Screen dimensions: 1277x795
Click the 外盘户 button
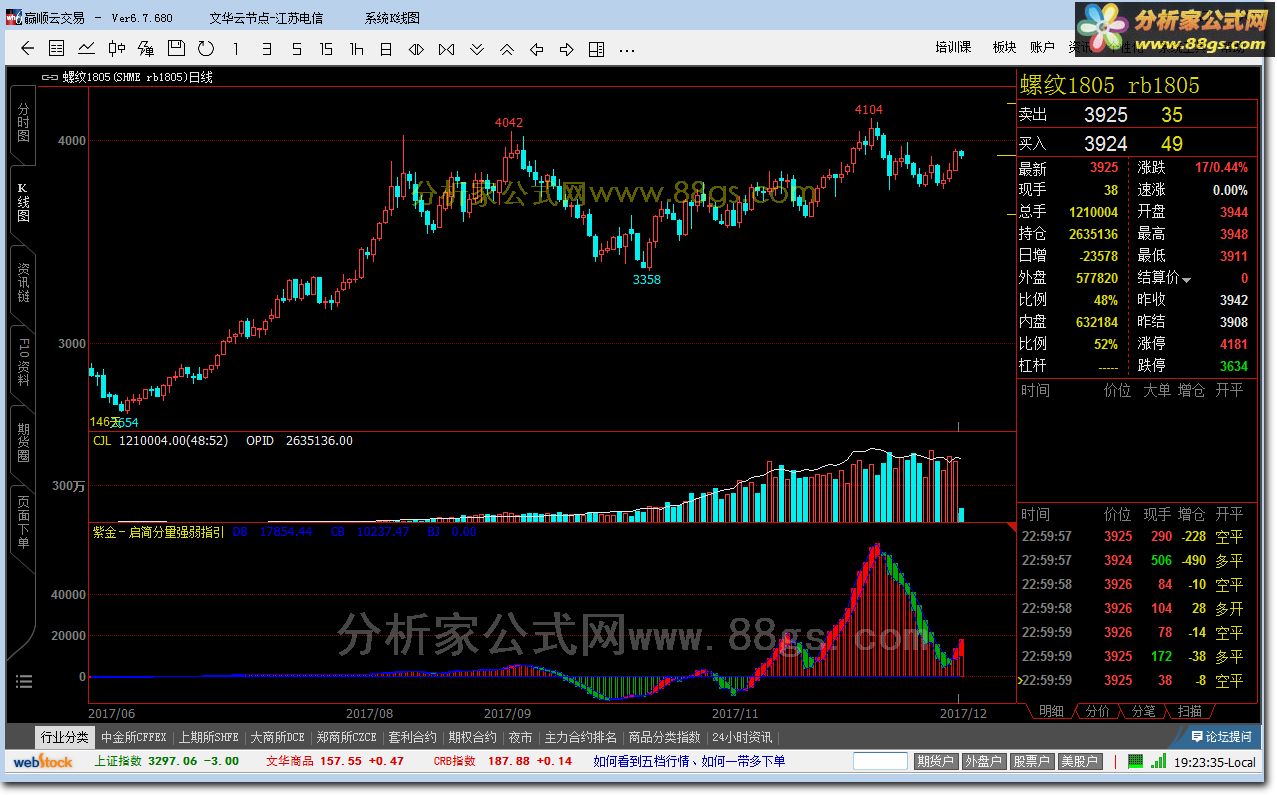(x=983, y=761)
